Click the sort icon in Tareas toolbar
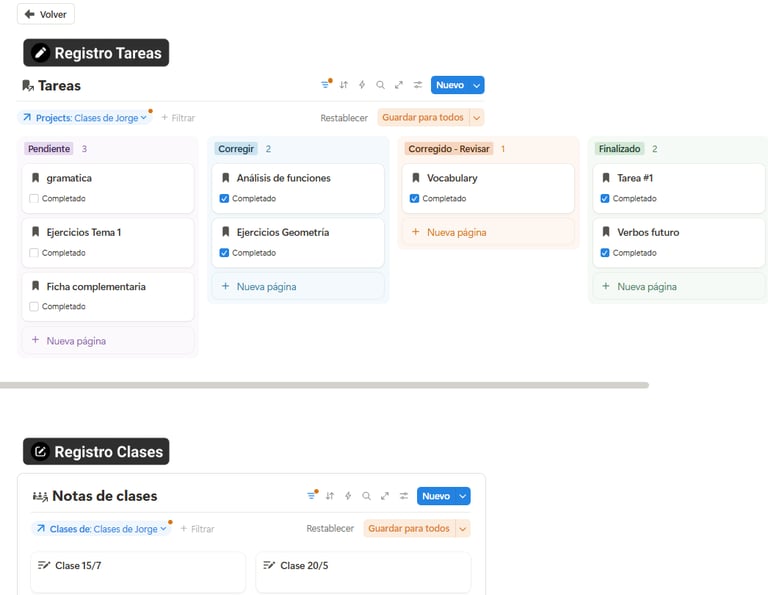The height and width of the screenshot is (595, 768). (344, 85)
